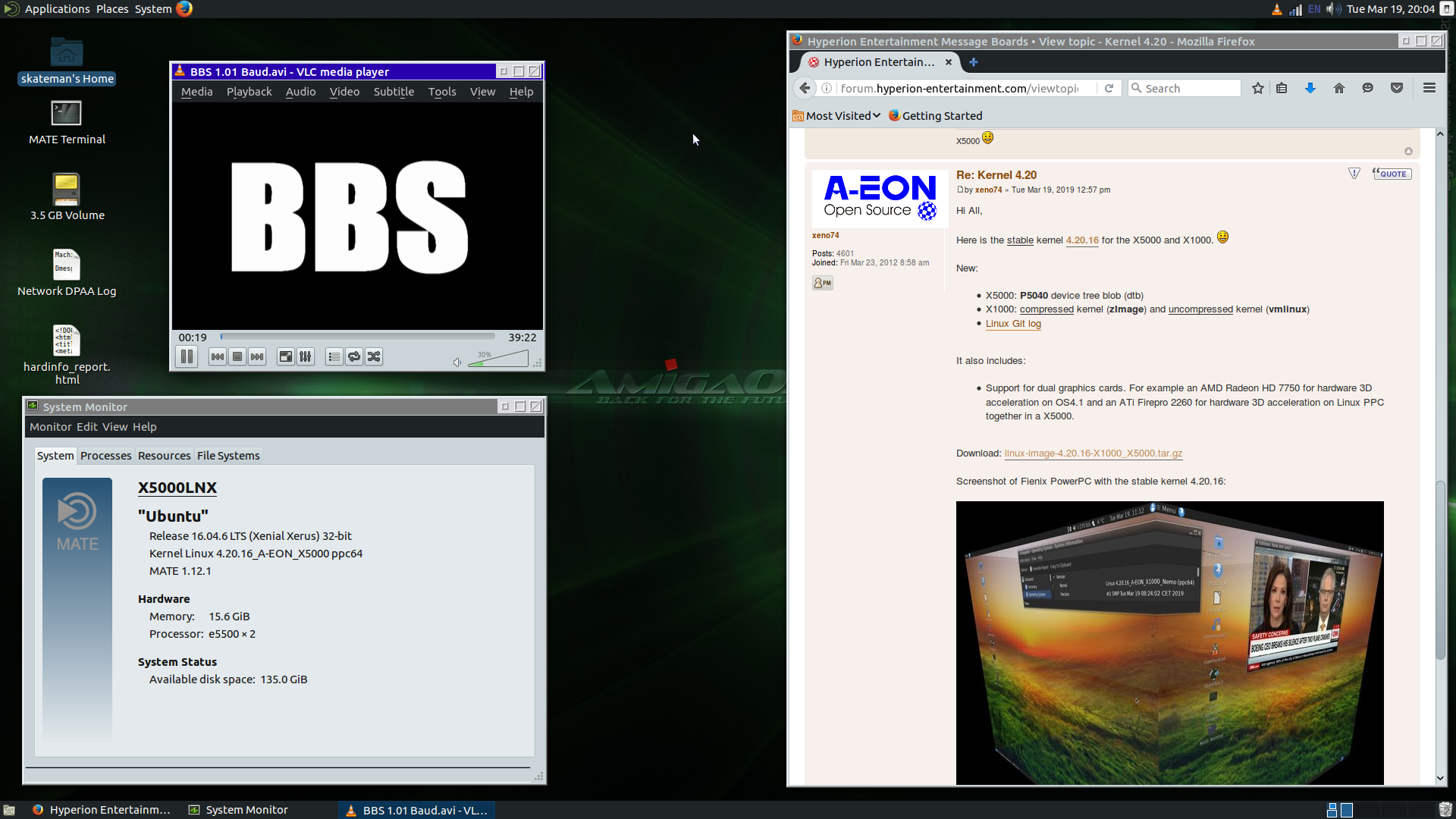Viewport: 1456px width, 819px height.
Task: Open VLC Subtitle menu
Action: (394, 92)
